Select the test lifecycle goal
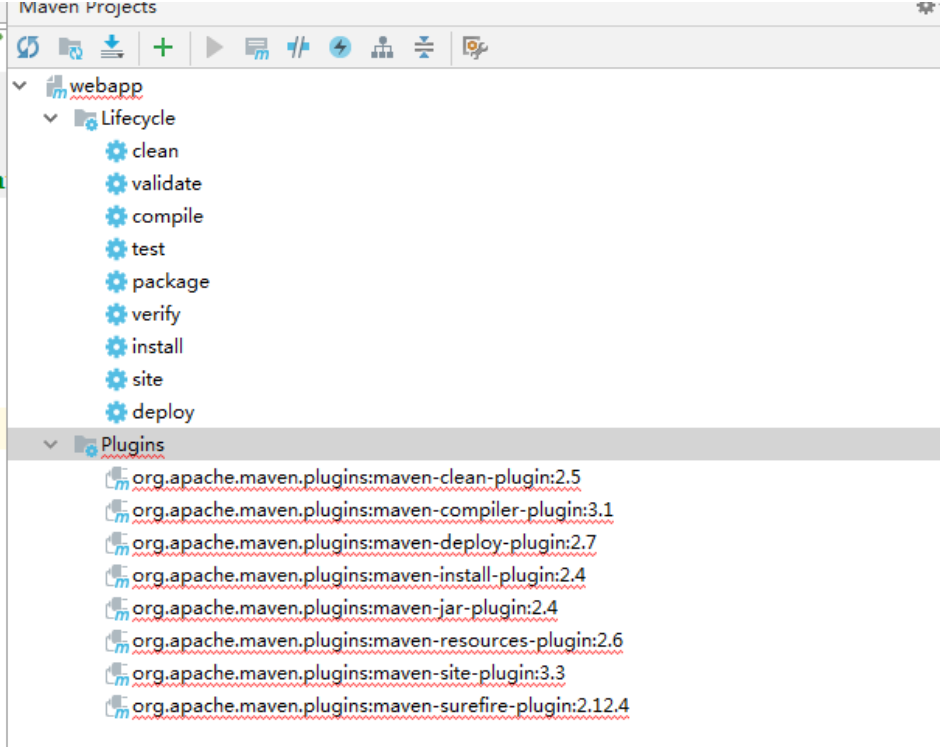 [x=148, y=249]
